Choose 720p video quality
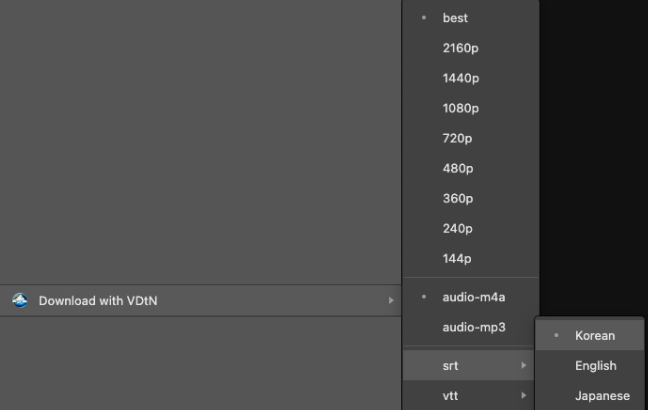Image resolution: width=648 pixels, height=410 pixels. pos(457,138)
